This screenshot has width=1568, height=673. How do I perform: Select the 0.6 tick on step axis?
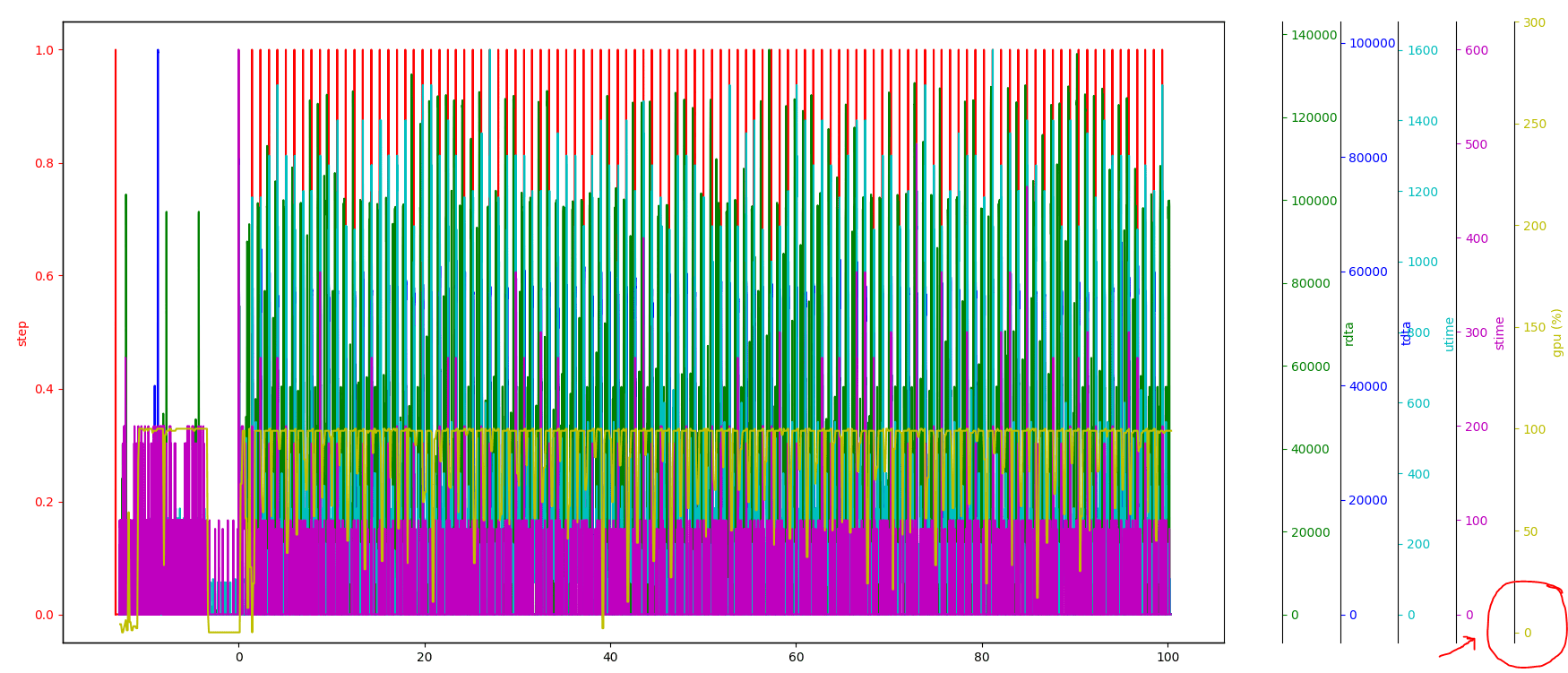(x=44, y=276)
